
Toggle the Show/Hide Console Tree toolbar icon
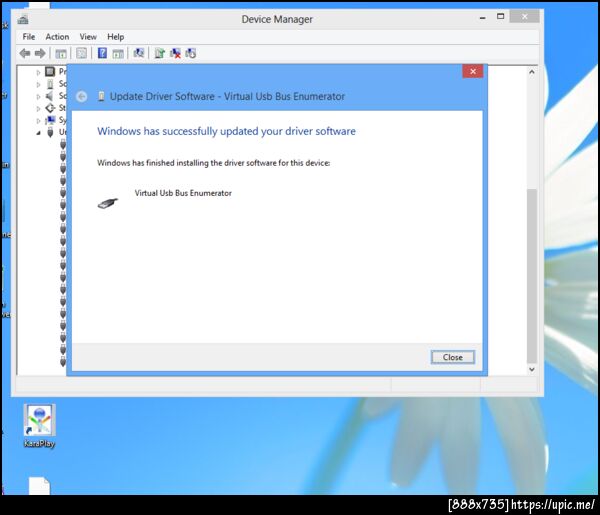click(61, 54)
